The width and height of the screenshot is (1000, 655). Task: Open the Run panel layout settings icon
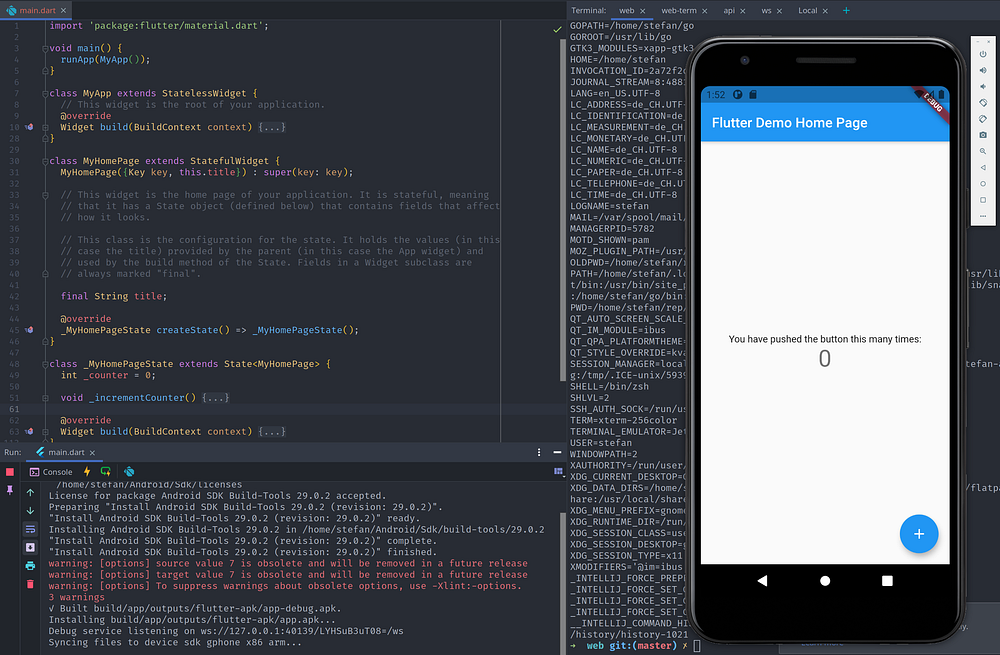coord(558,471)
